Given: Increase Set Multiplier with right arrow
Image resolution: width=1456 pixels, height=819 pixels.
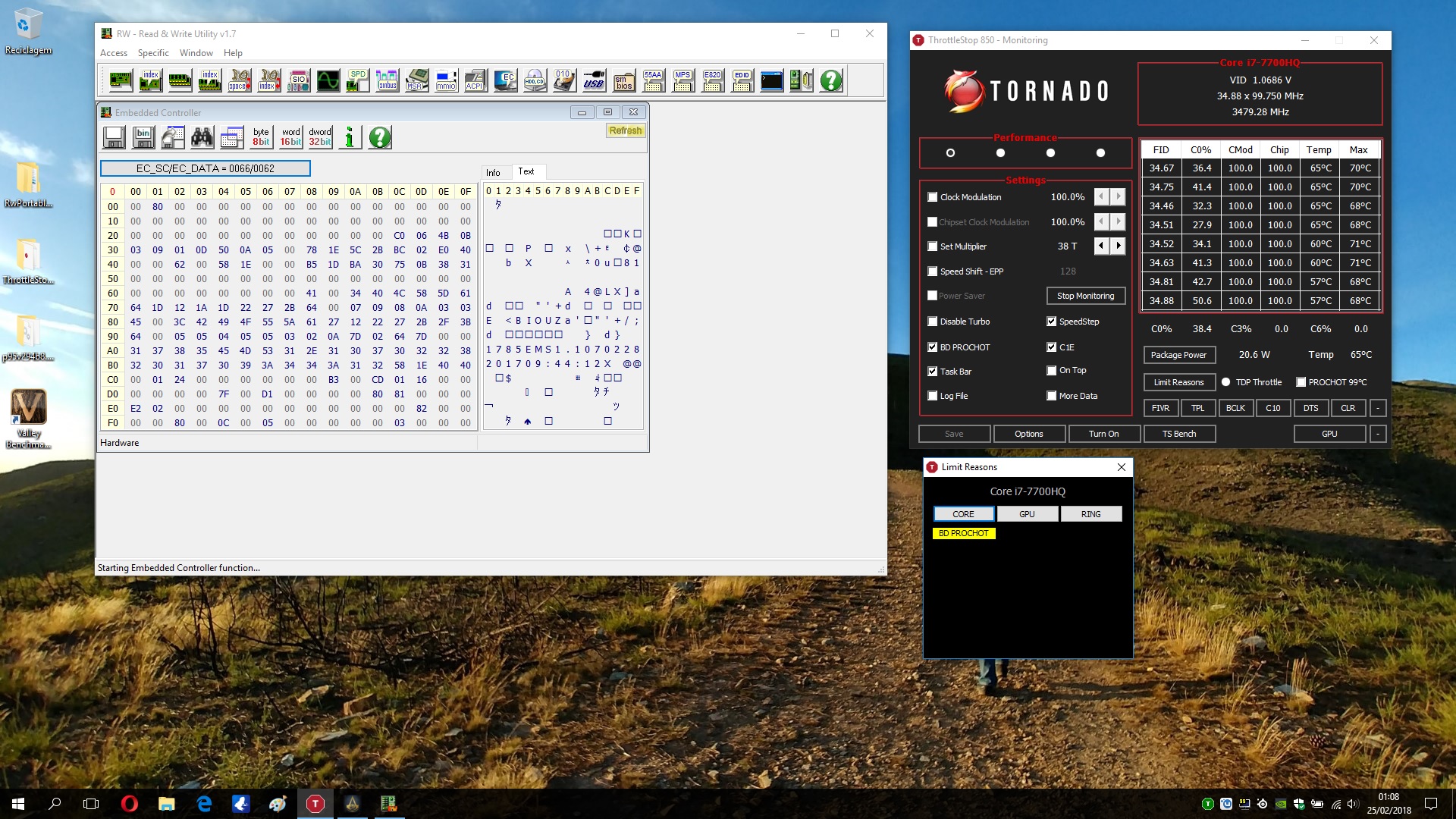Looking at the screenshot, I should 1119,246.
